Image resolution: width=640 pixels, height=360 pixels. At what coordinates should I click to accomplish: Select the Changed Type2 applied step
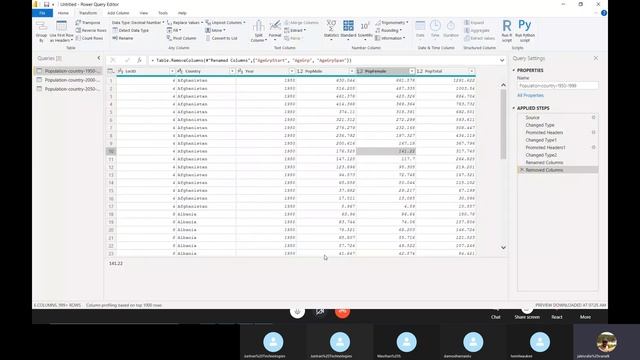pos(558,155)
